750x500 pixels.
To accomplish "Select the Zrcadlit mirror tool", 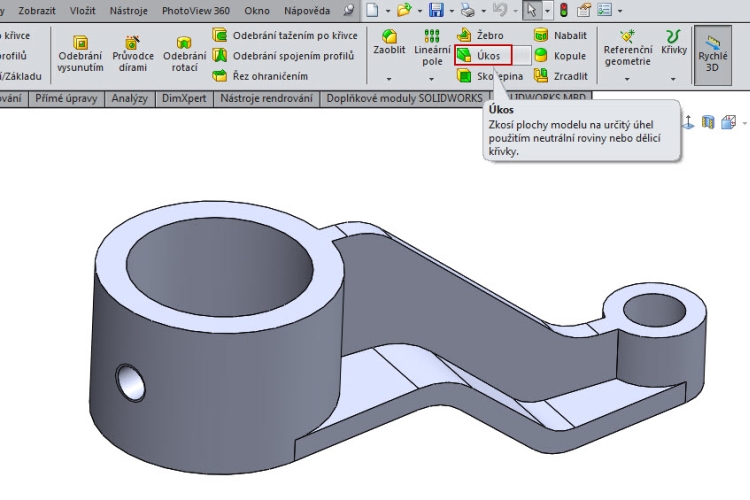I will (x=561, y=76).
